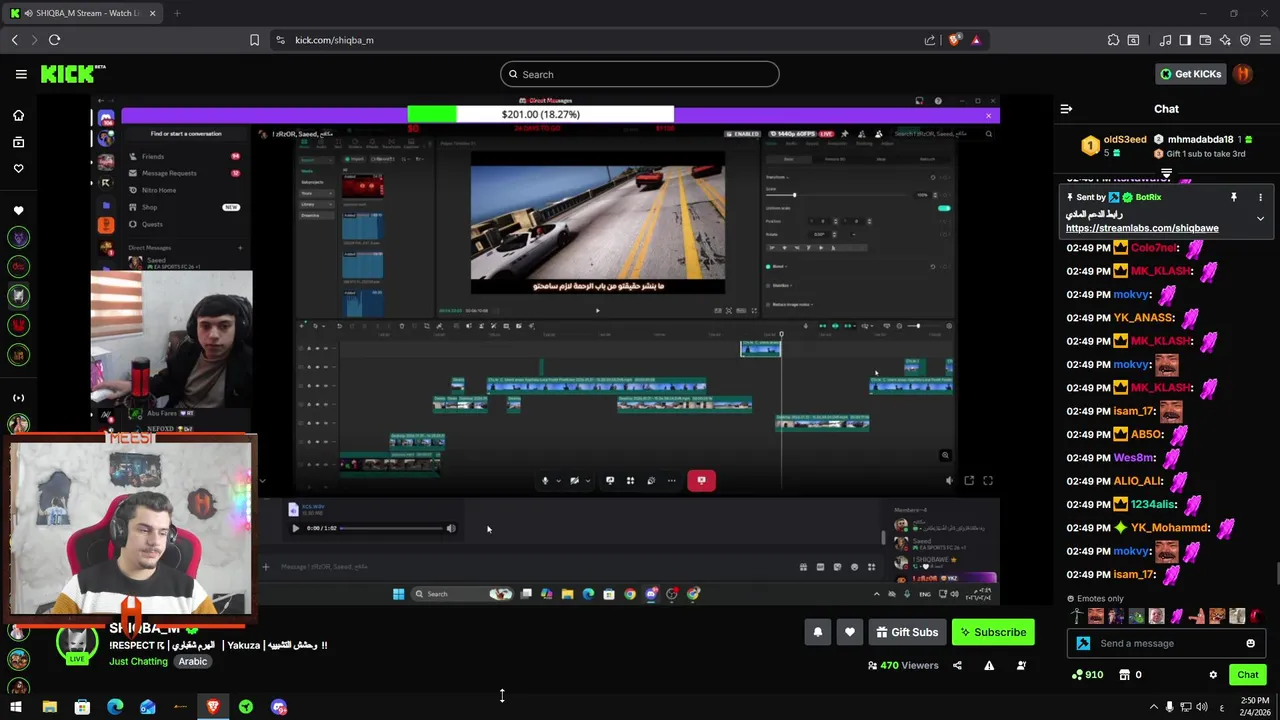Image resolution: width=1280 pixels, height=720 pixels.
Task: Bookmark this page with the bookmark icon
Action: click(254, 40)
